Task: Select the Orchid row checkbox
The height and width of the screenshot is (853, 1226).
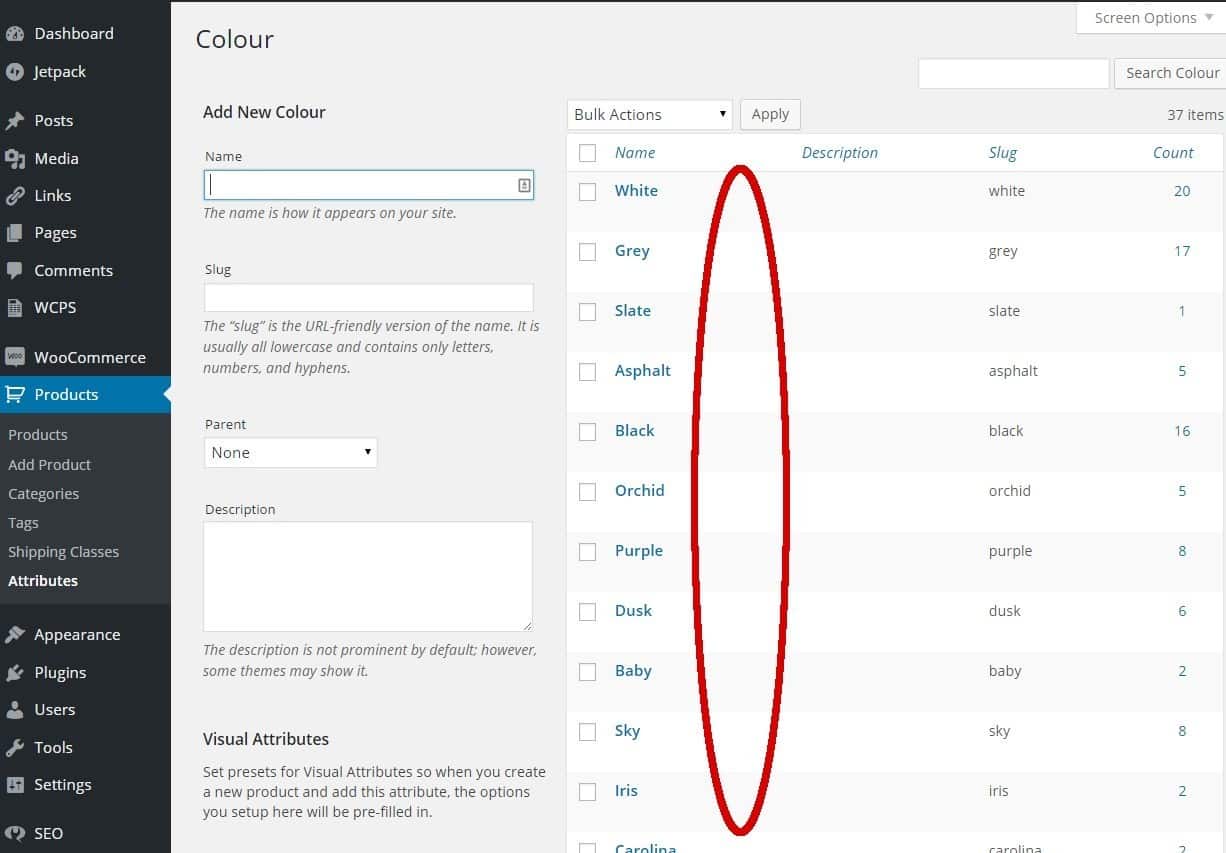Action: [588, 491]
